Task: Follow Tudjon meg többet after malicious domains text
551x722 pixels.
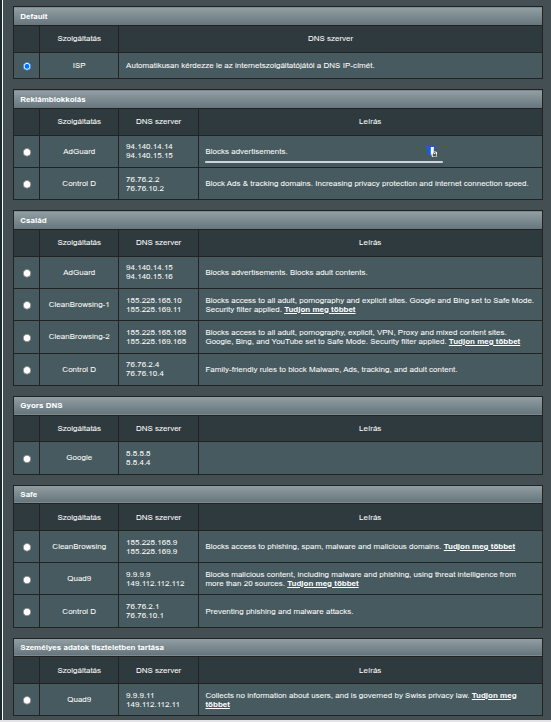Action: (x=479, y=547)
